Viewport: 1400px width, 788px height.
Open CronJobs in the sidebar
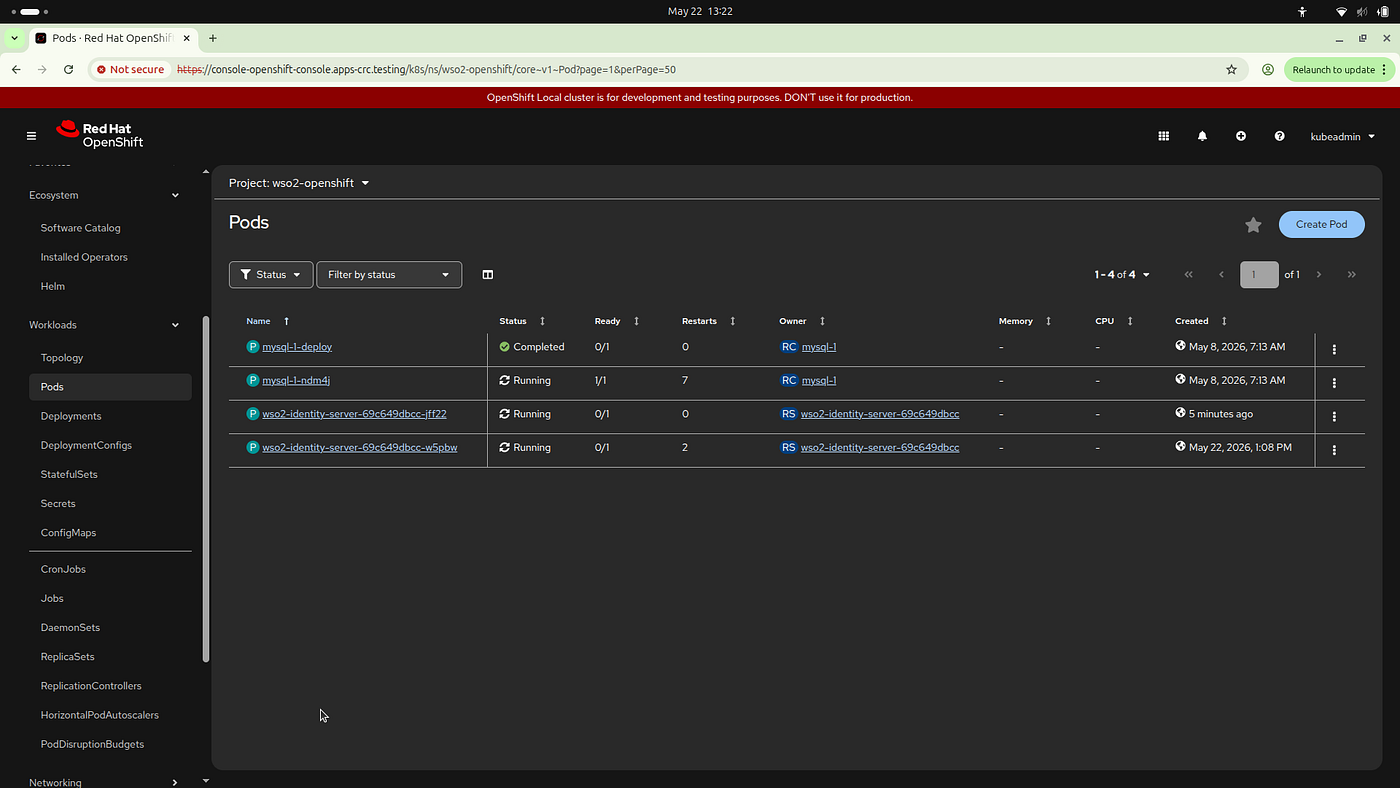coord(63,569)
